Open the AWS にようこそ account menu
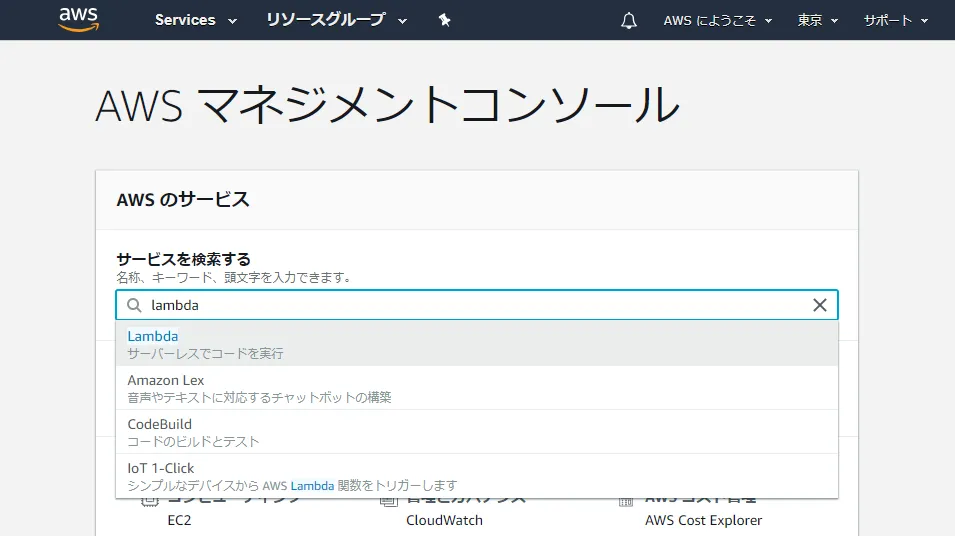 coord(717,20)
